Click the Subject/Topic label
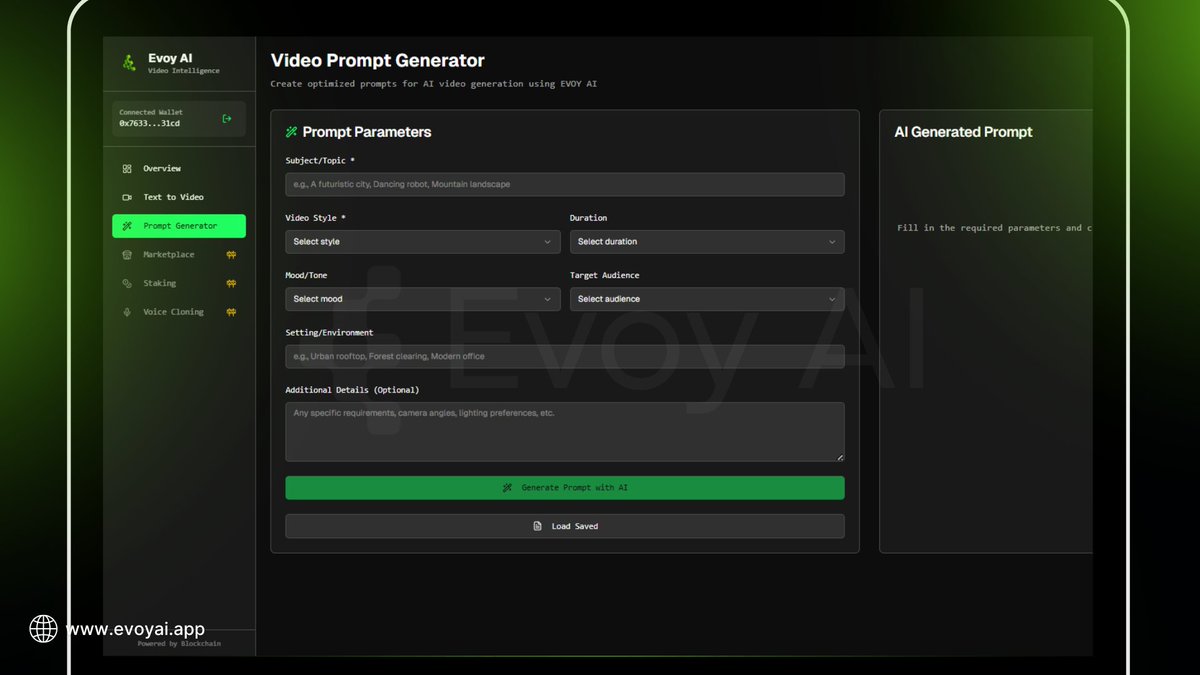Image resolution: width=1200 pixels, height=675 pixels. click(x=320, y=160)
